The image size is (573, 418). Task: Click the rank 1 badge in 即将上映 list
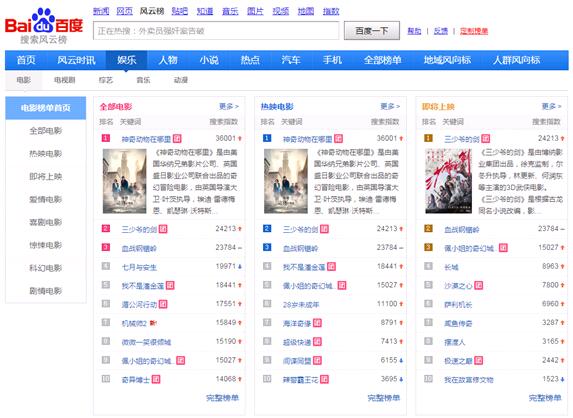point(428,138)
